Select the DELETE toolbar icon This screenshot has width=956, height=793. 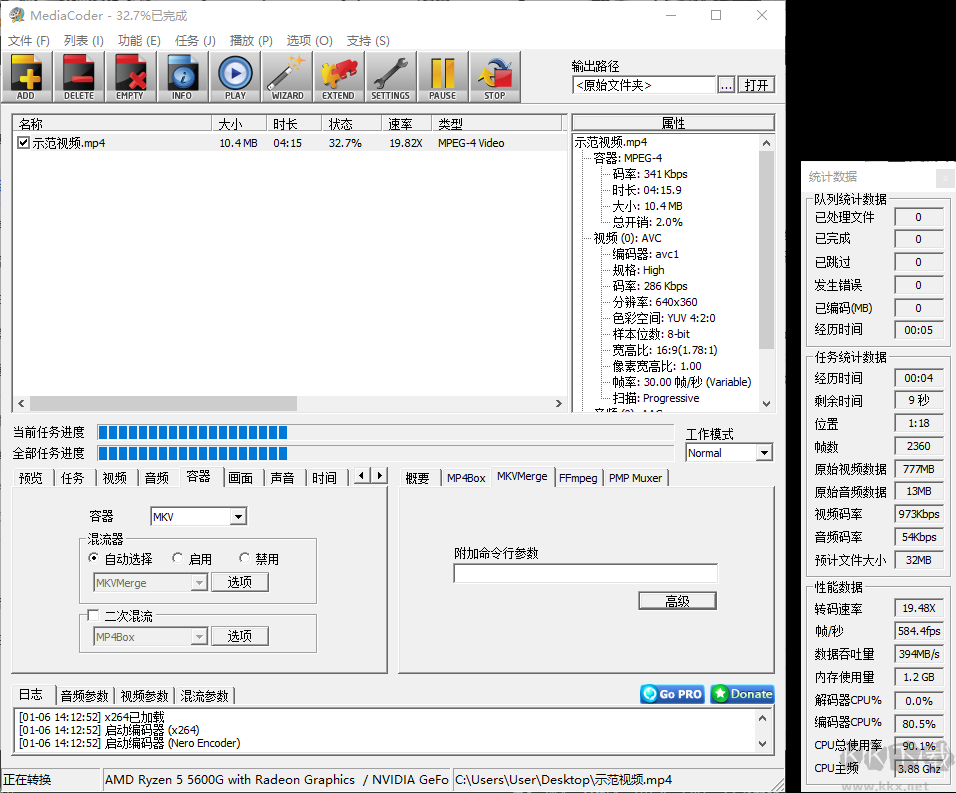[78, 77]
